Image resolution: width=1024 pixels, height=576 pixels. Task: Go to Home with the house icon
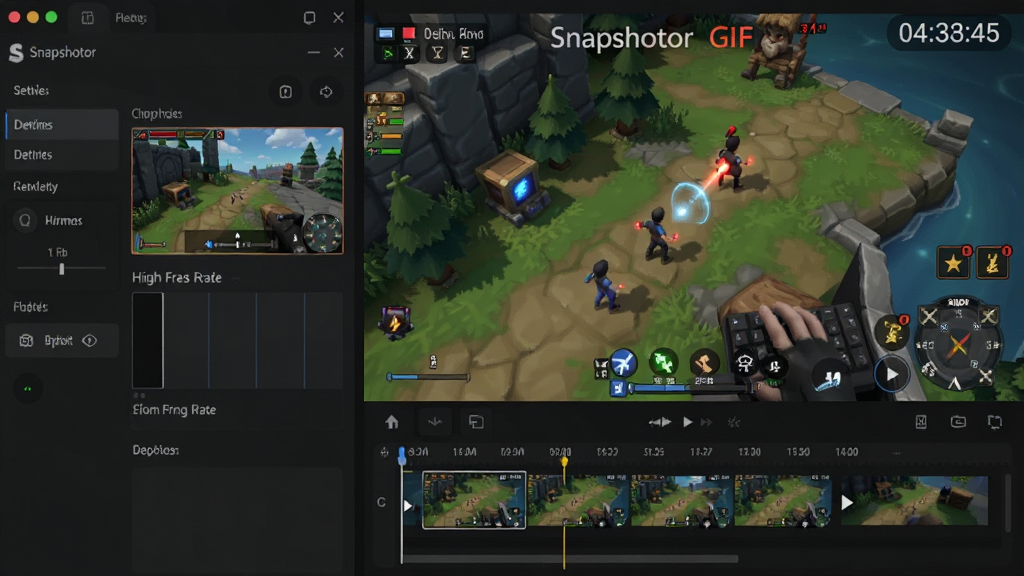(x=392, y=422)
